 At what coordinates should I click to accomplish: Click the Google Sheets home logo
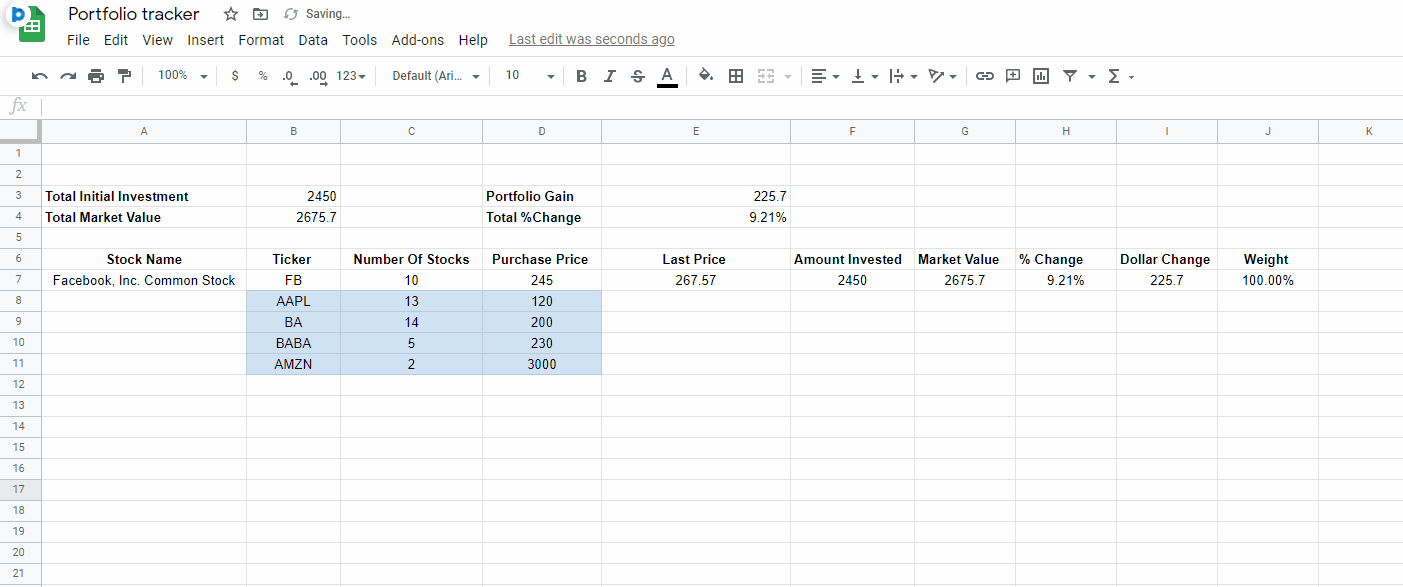point(31,25)
